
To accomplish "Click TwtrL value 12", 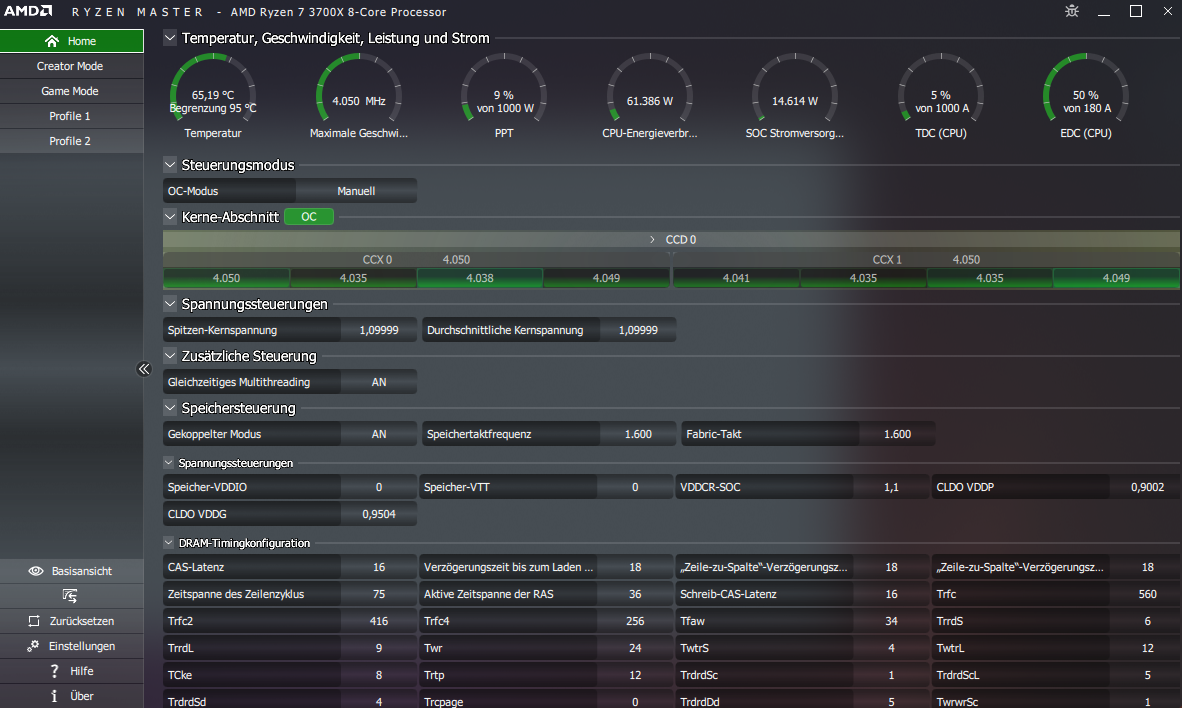I will 1146,648.
